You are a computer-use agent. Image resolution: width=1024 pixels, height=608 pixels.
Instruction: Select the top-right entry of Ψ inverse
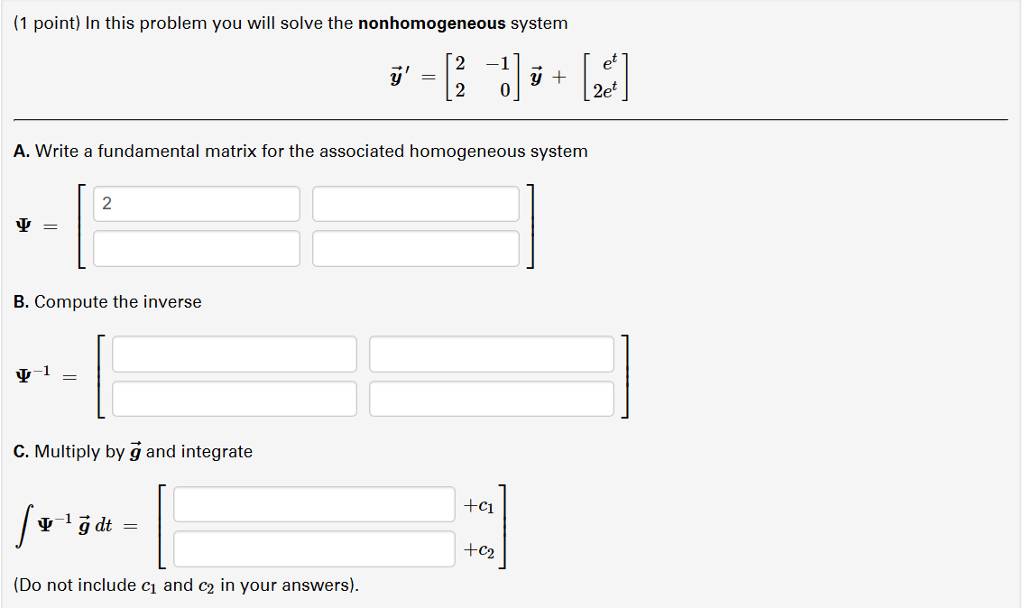click(492, 353)
